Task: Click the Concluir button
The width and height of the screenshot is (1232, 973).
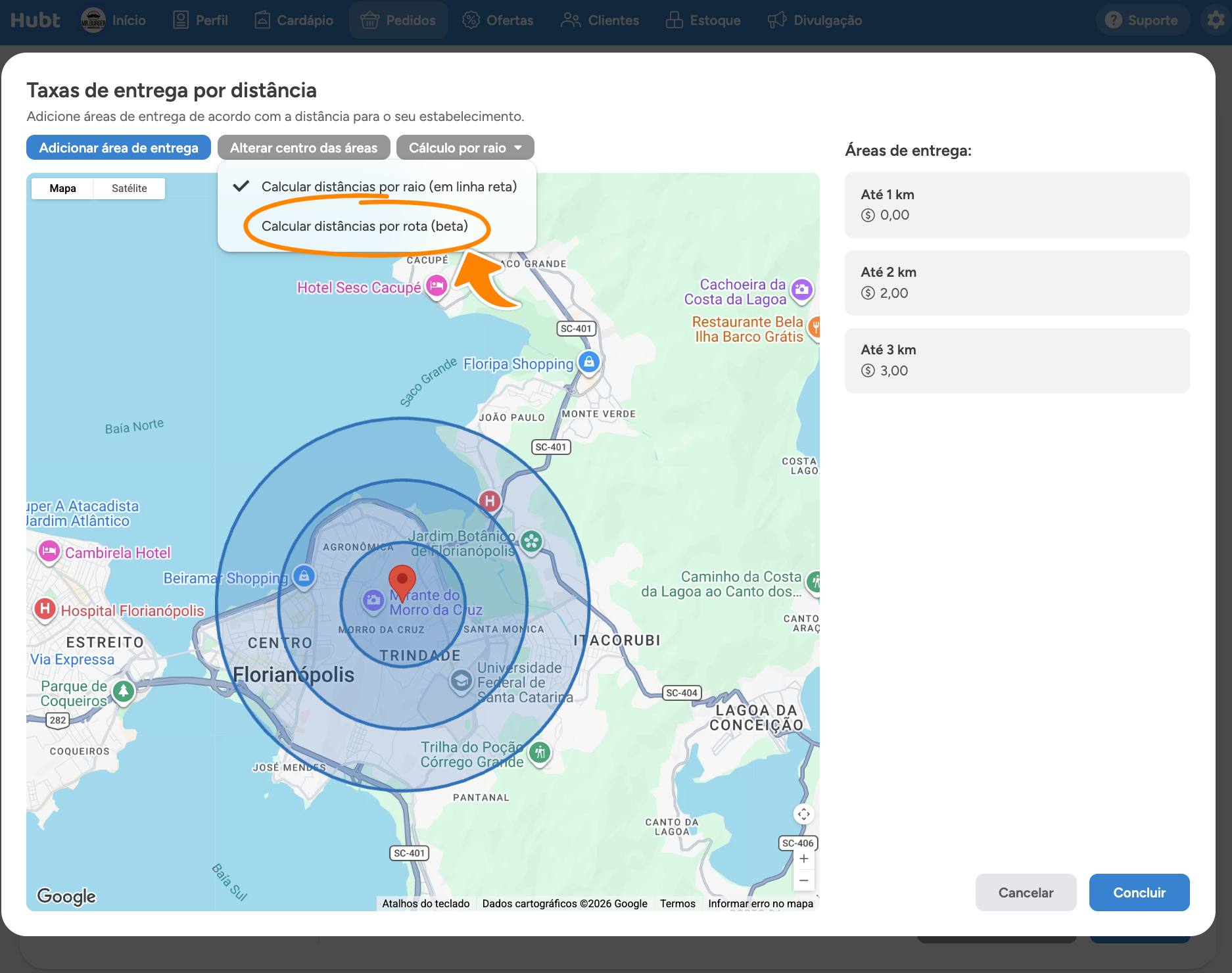Action: tap(1139, 892)
